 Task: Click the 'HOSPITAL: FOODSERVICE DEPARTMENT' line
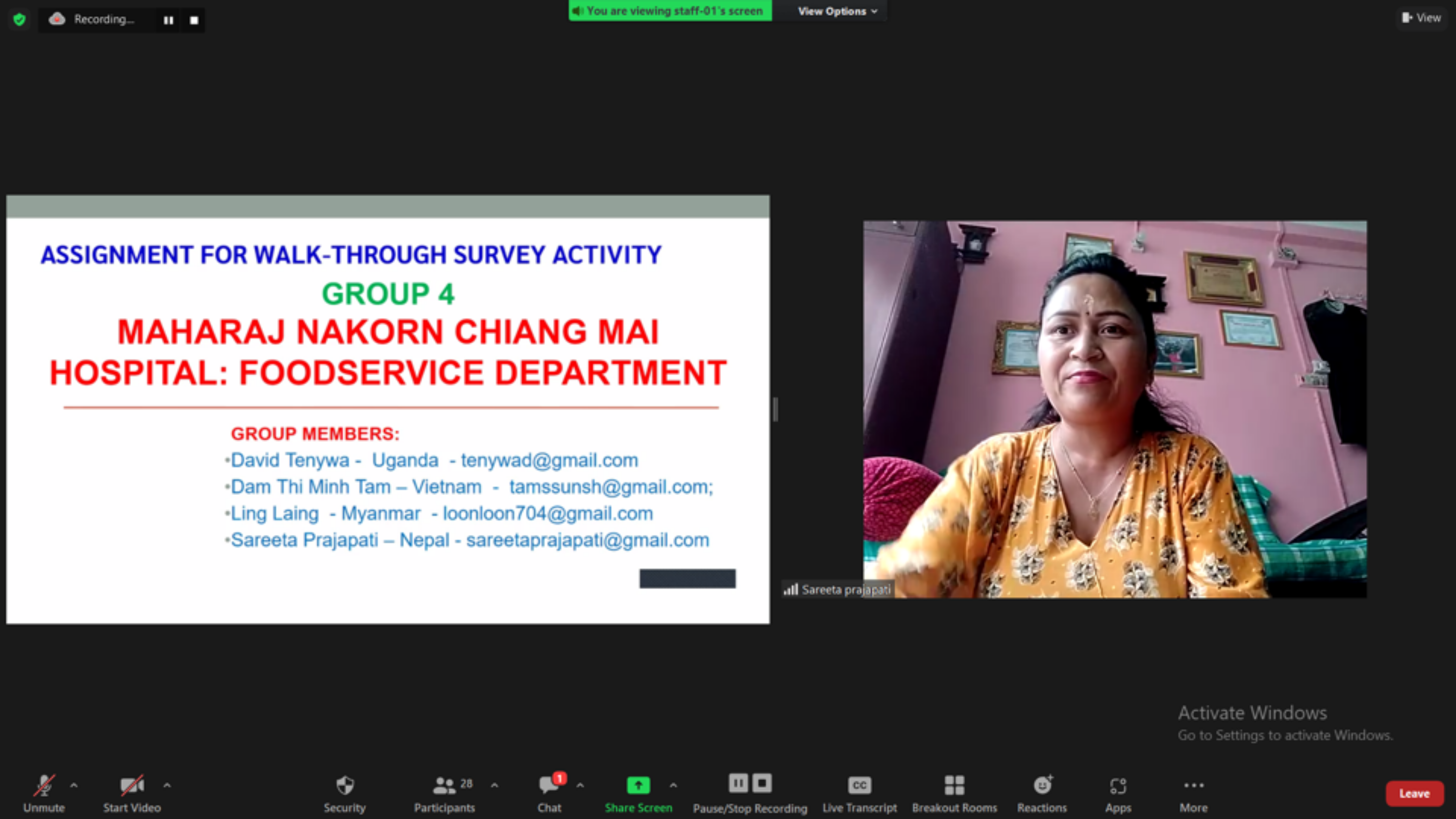point(388,373)
